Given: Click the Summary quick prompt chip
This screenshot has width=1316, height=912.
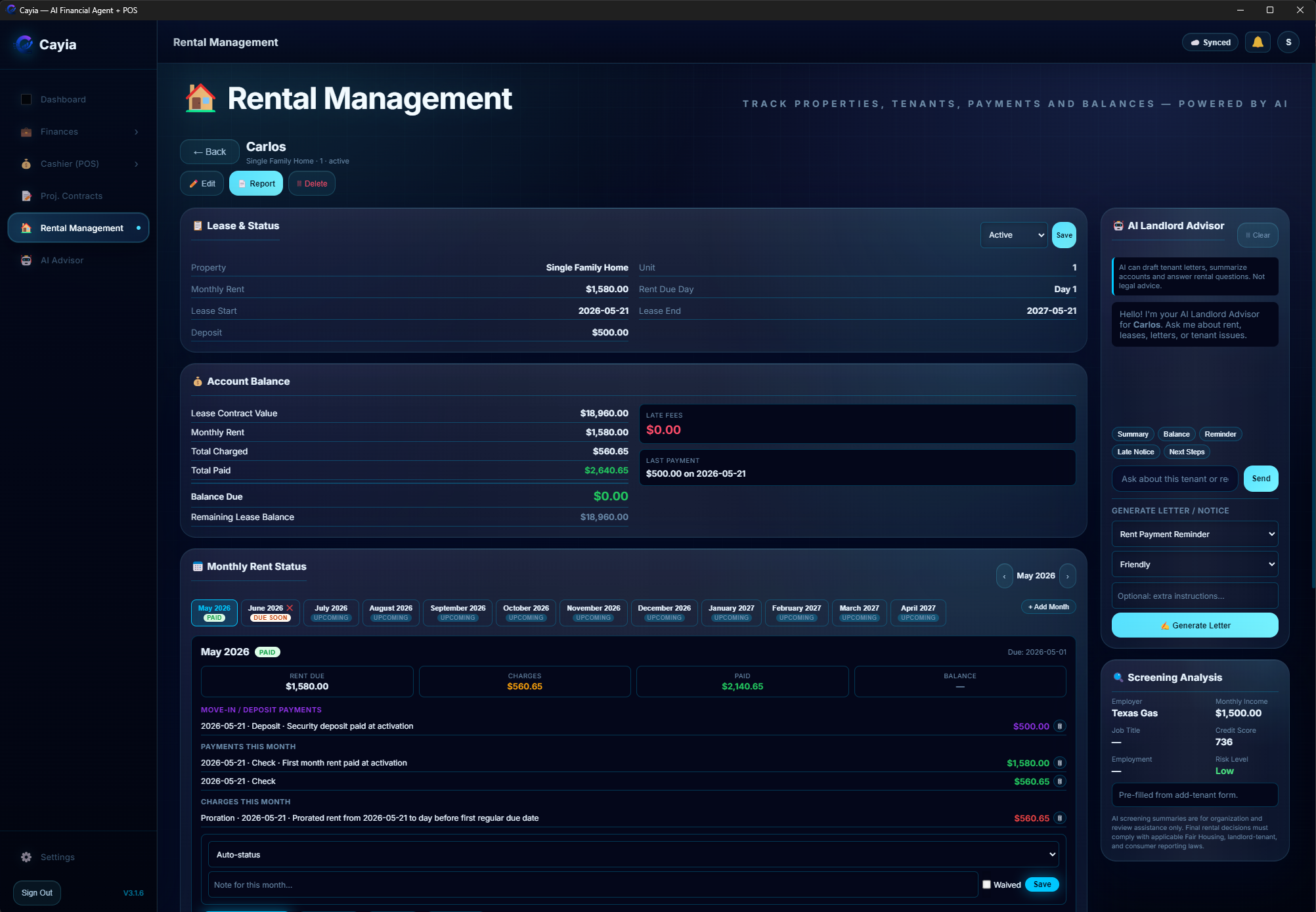Looking at the screenshot, I should click(x=1133, y=434).
